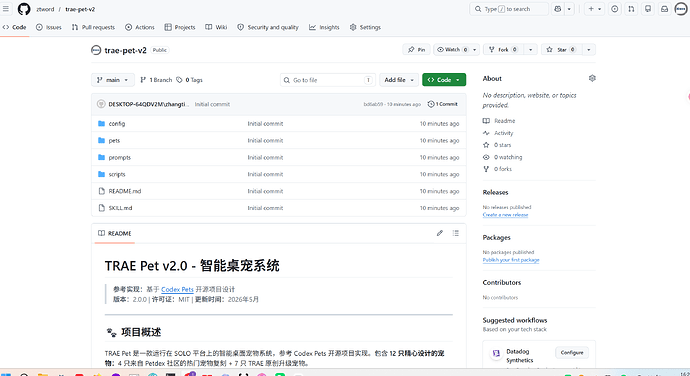Screen dimensions: 690x376
Task: Open the prompts folder
Action: click(120, 157)
